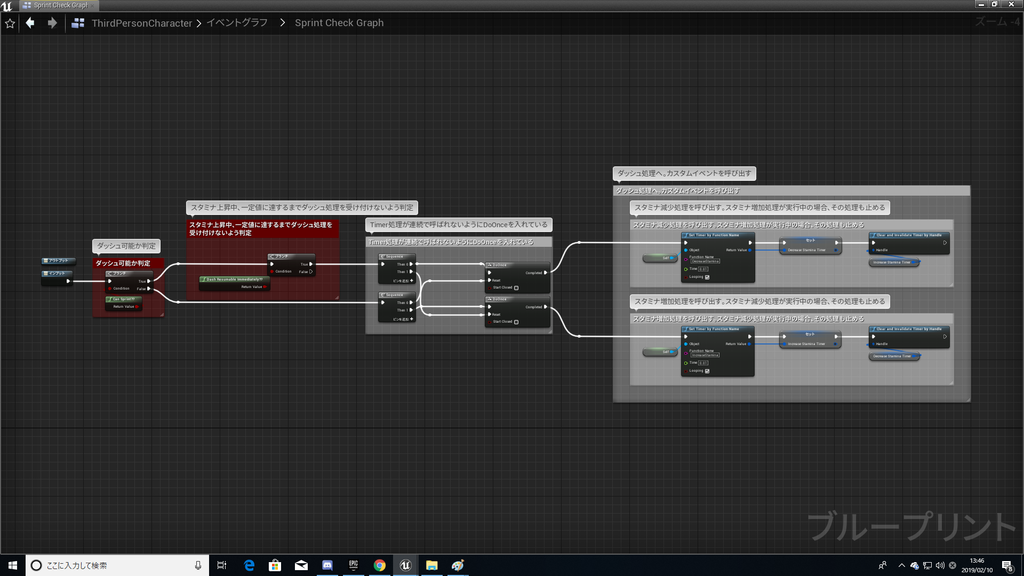This screenshot has width=1024, height=576.
Task: Select the second Branch node near Condition
Action: click(291, 264)
